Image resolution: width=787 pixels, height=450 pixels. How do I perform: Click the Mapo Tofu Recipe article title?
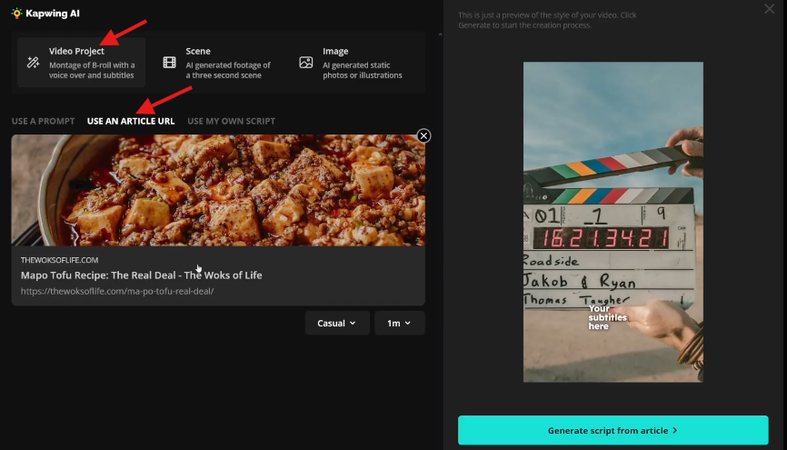[141, 275]
